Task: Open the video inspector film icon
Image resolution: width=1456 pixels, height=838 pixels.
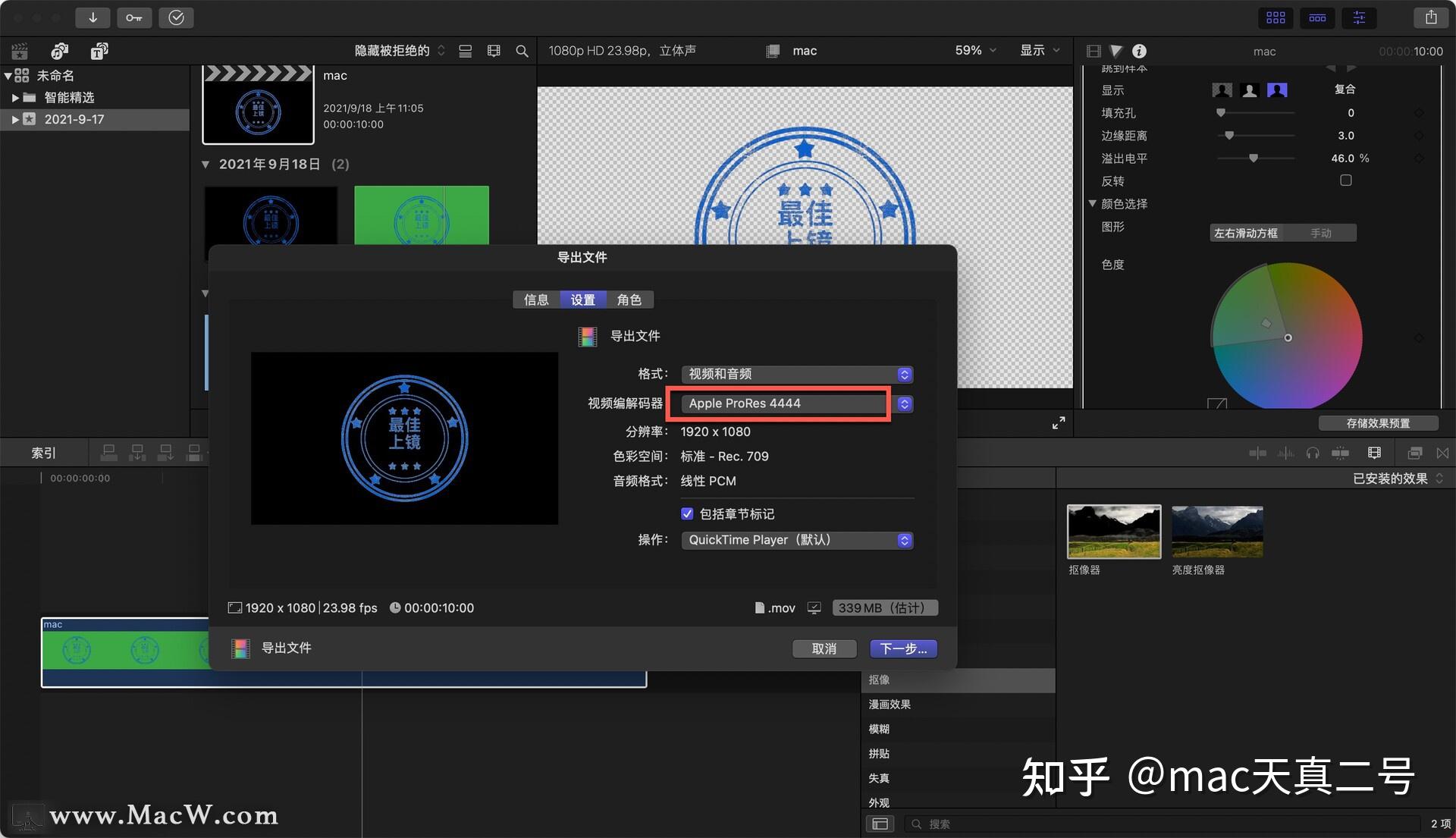Action: click(1094, 51)
